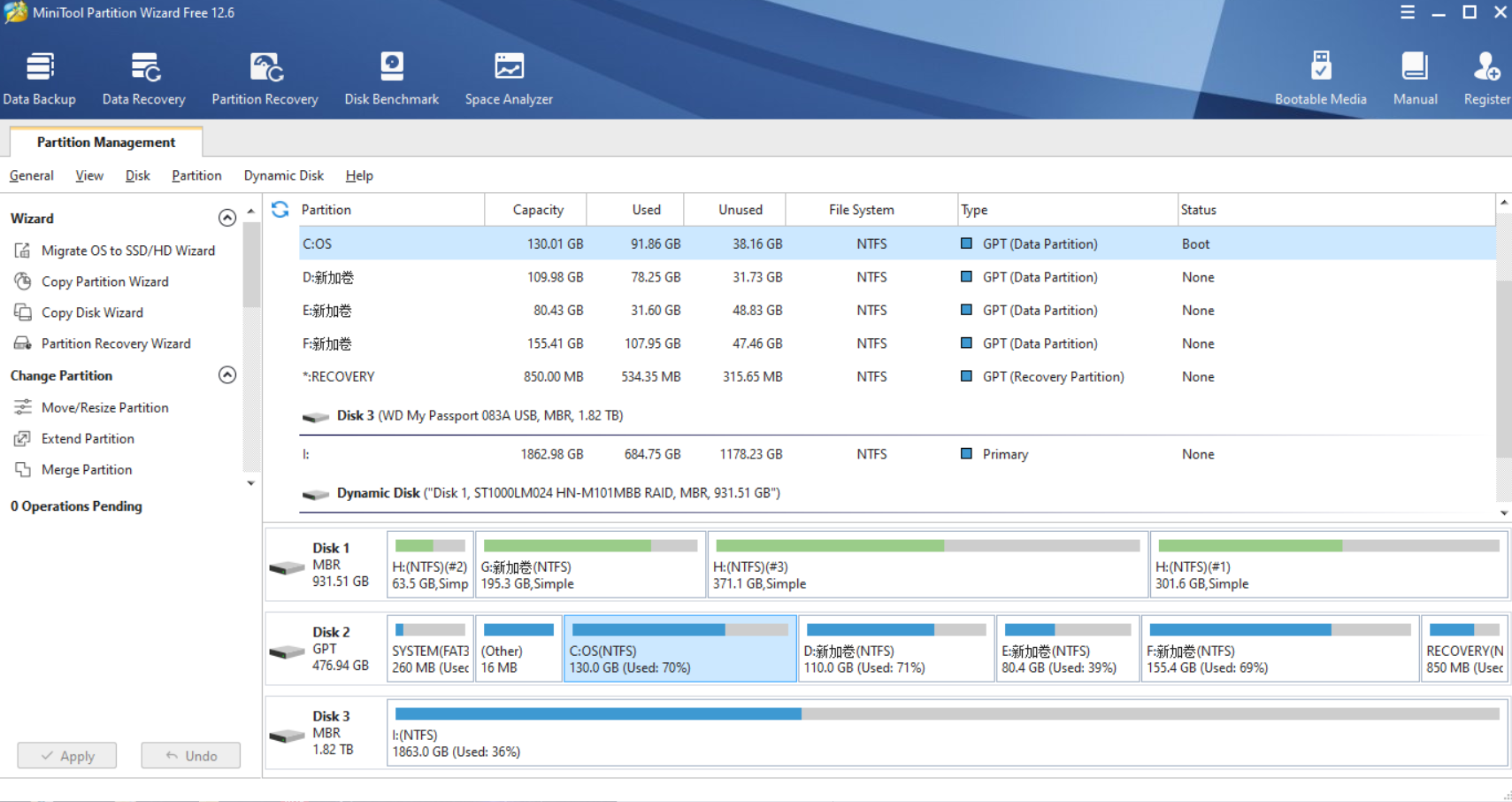Image resolution: width=1512 pixels, height=802 pixels.
Task: Choose Merge Partition option
Action: click(87, 469)
